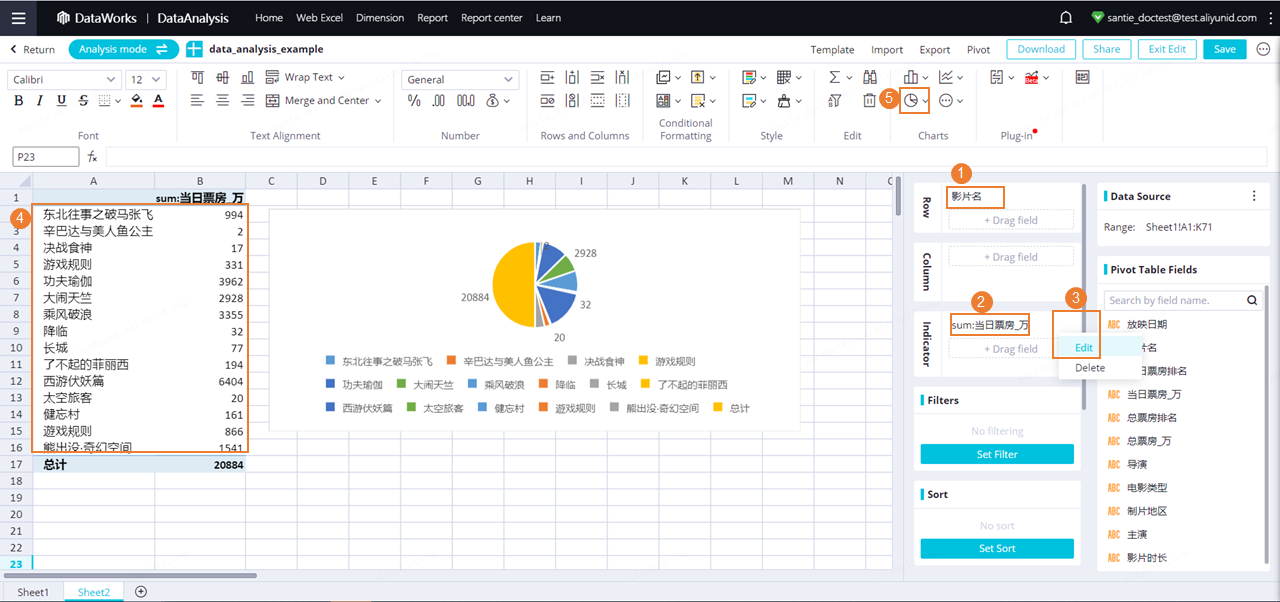Open the hamburger main menu

pyautogui.click(x=19, y=18)
